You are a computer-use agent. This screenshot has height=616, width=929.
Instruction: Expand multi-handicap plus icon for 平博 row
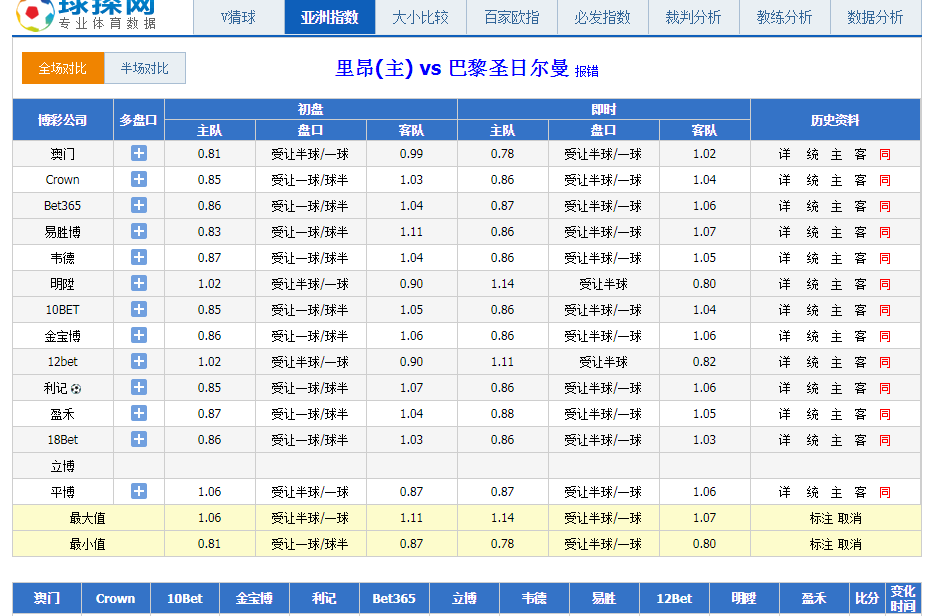coord(139,492)
